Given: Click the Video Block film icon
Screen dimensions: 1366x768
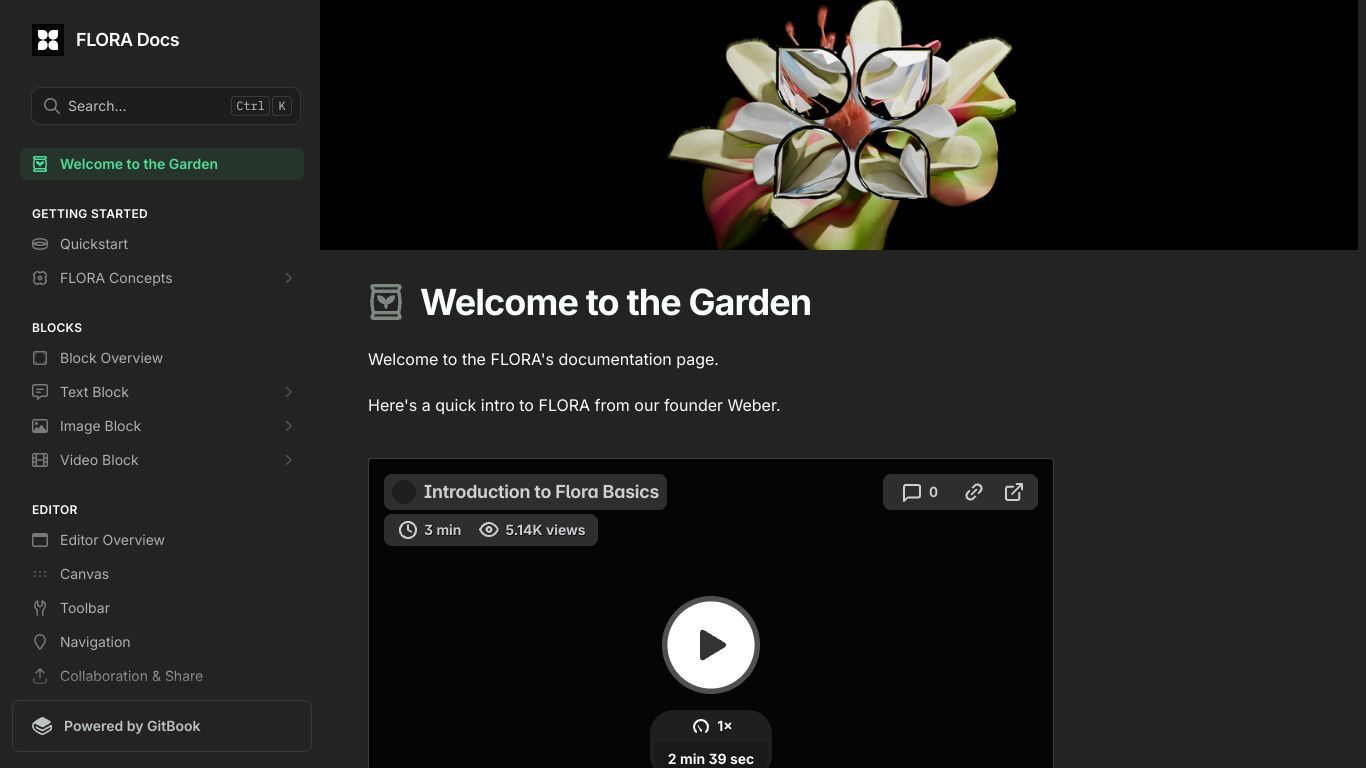Looking at the screenshot, I should [40, 460].
